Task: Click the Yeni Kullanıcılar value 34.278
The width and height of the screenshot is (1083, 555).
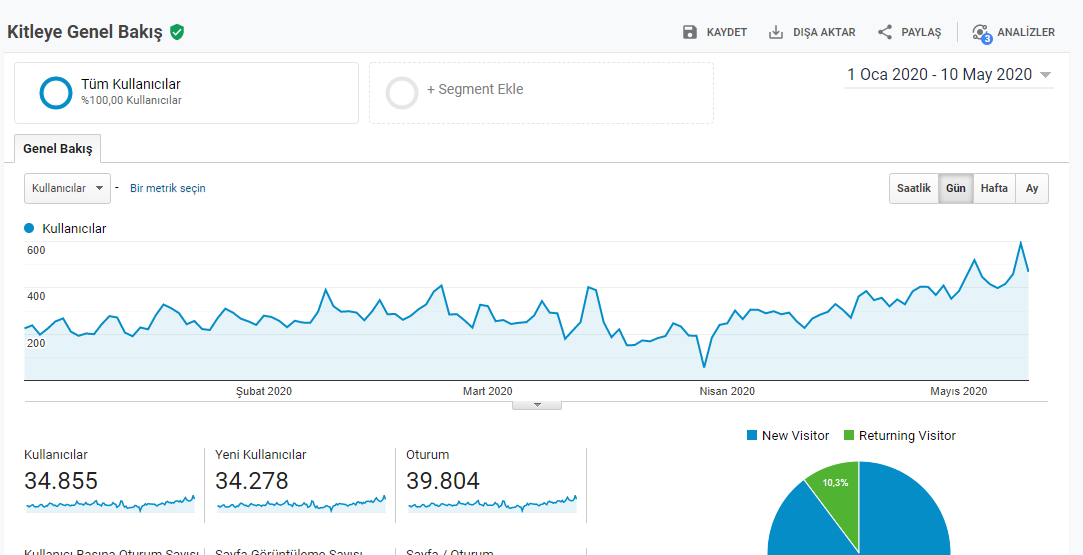Action: [251, 480]
